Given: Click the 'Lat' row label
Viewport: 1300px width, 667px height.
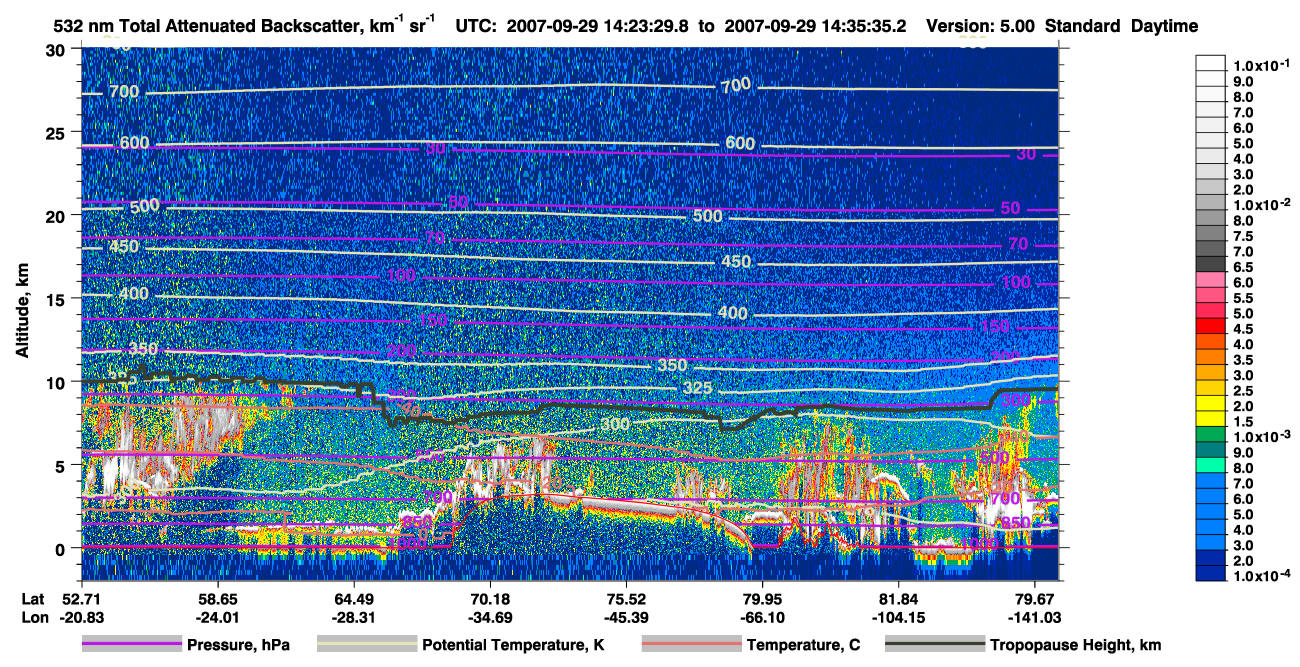Looking at the screenshot, I should click(33, 599).
